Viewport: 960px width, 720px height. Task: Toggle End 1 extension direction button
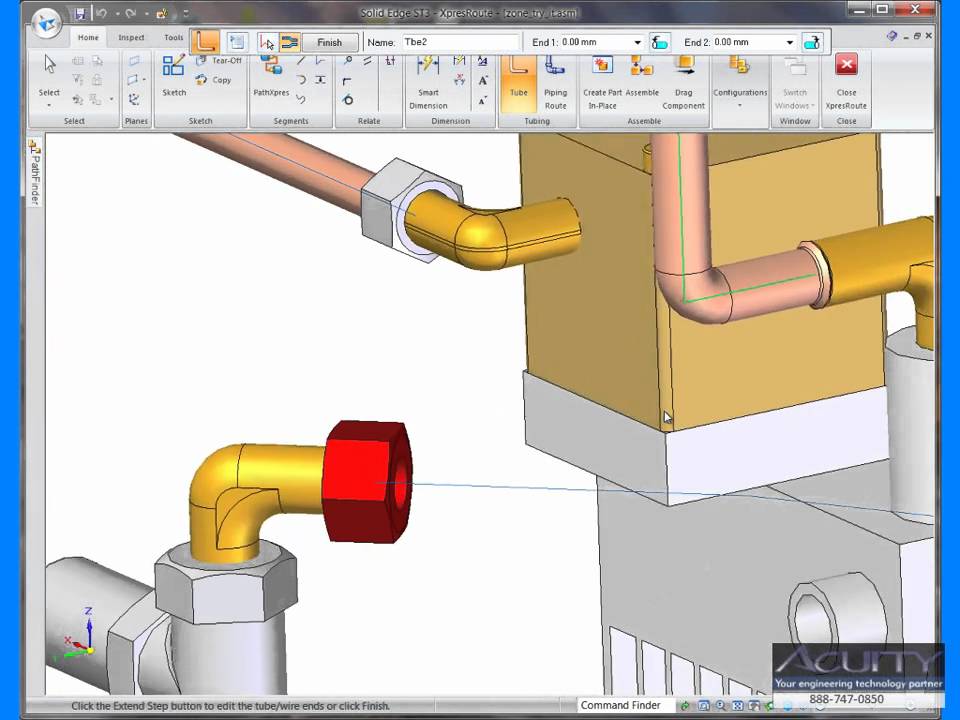659,42
